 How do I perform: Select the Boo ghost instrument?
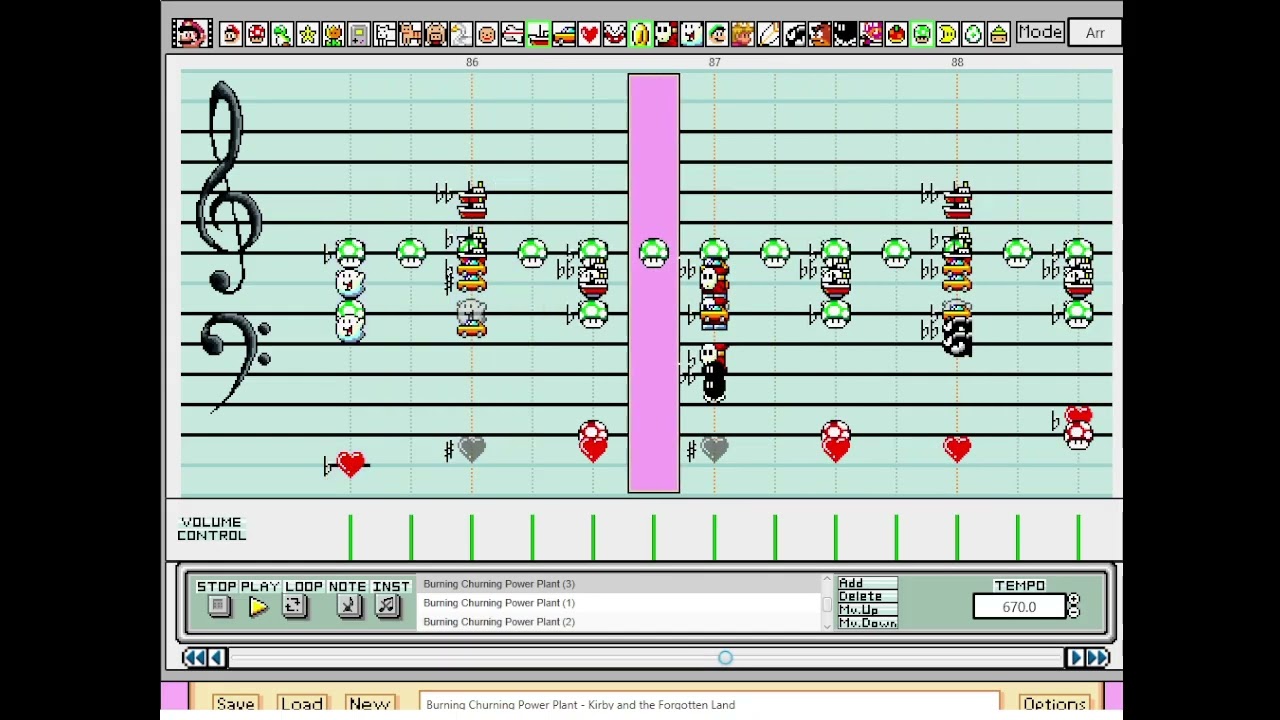pyautogui.click(x=691, y=34)
